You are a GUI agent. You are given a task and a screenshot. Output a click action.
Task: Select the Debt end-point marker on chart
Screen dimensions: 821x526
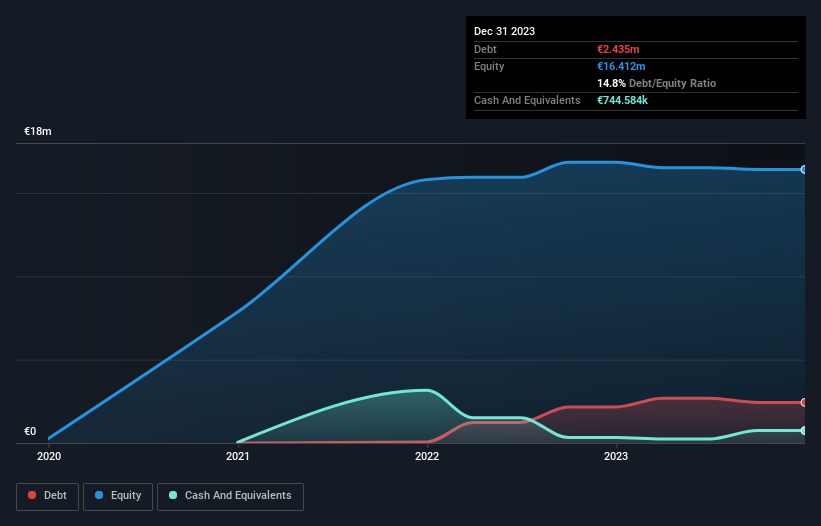804,402
